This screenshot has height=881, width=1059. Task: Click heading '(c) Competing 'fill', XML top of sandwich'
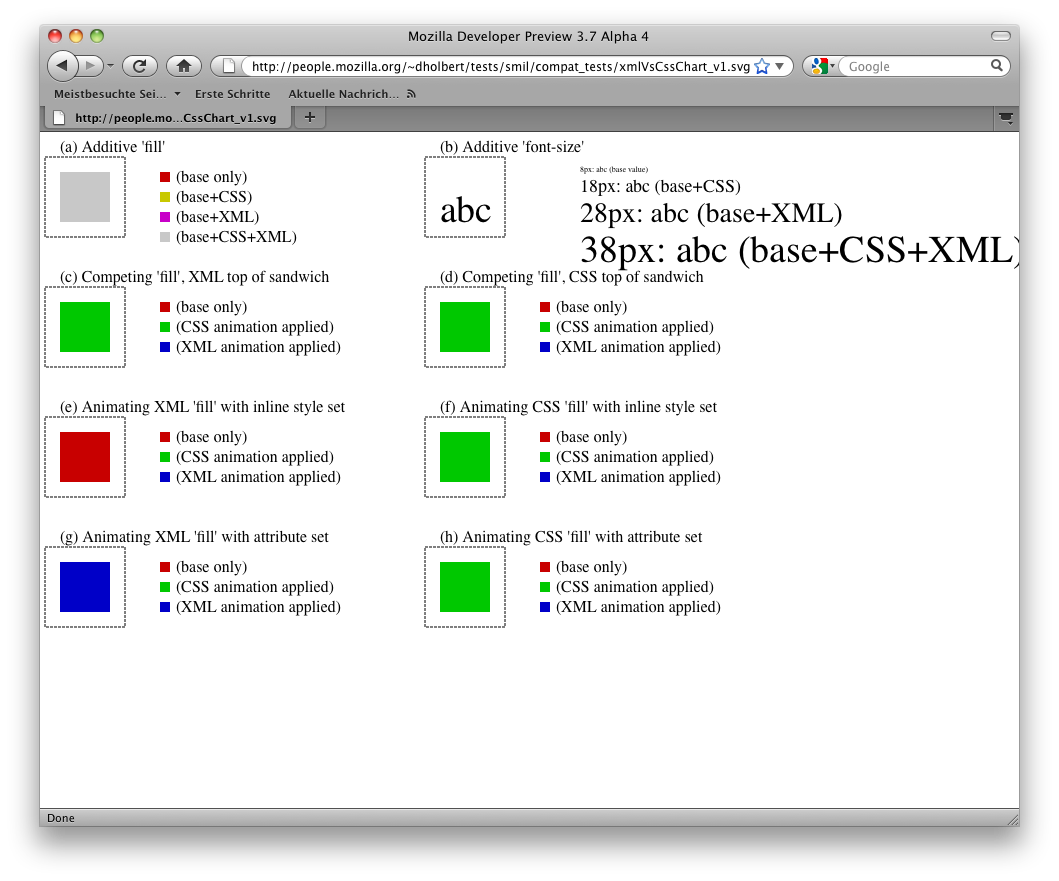[195, 277]
